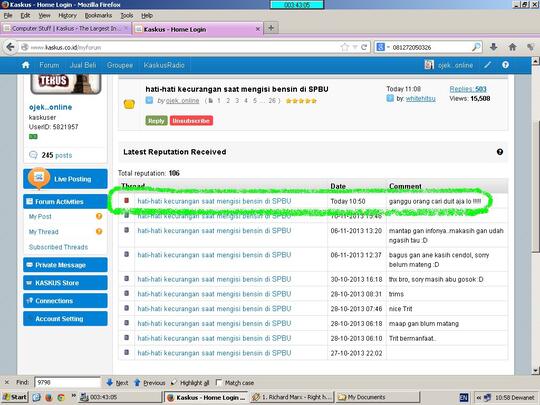Click the orange Live Posting speech bubble icon
This screenshot has width=540, height=405.
click(x=39, y=178)
